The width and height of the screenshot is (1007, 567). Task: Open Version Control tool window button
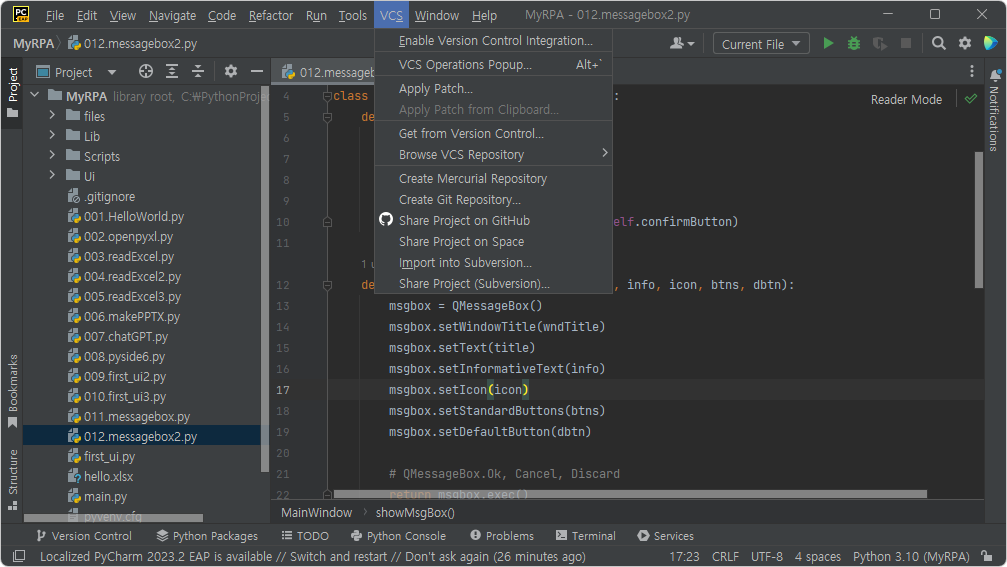(x=84, y=536)
